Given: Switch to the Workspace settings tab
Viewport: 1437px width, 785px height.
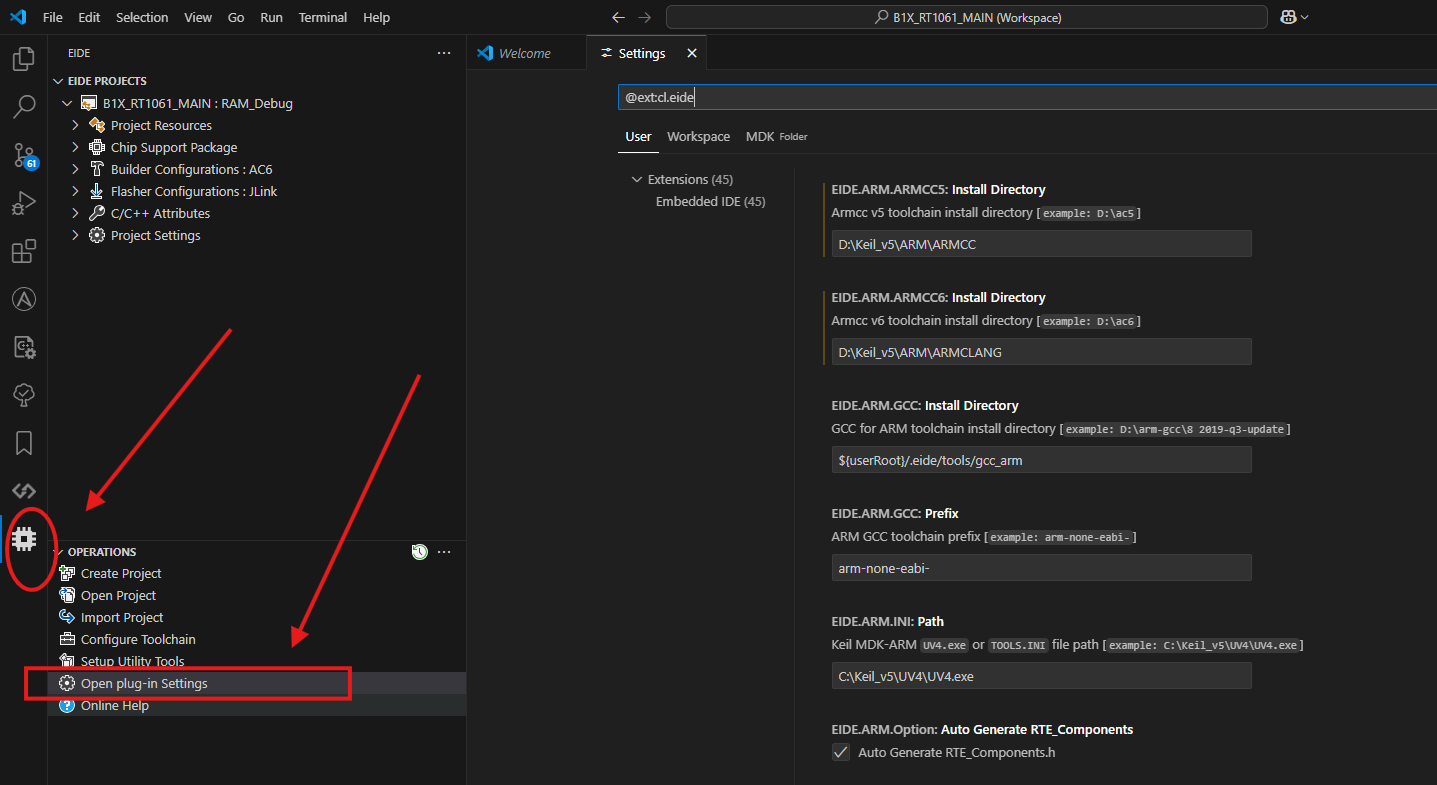Looking at the screenshot, I should (x=698, y=136).
